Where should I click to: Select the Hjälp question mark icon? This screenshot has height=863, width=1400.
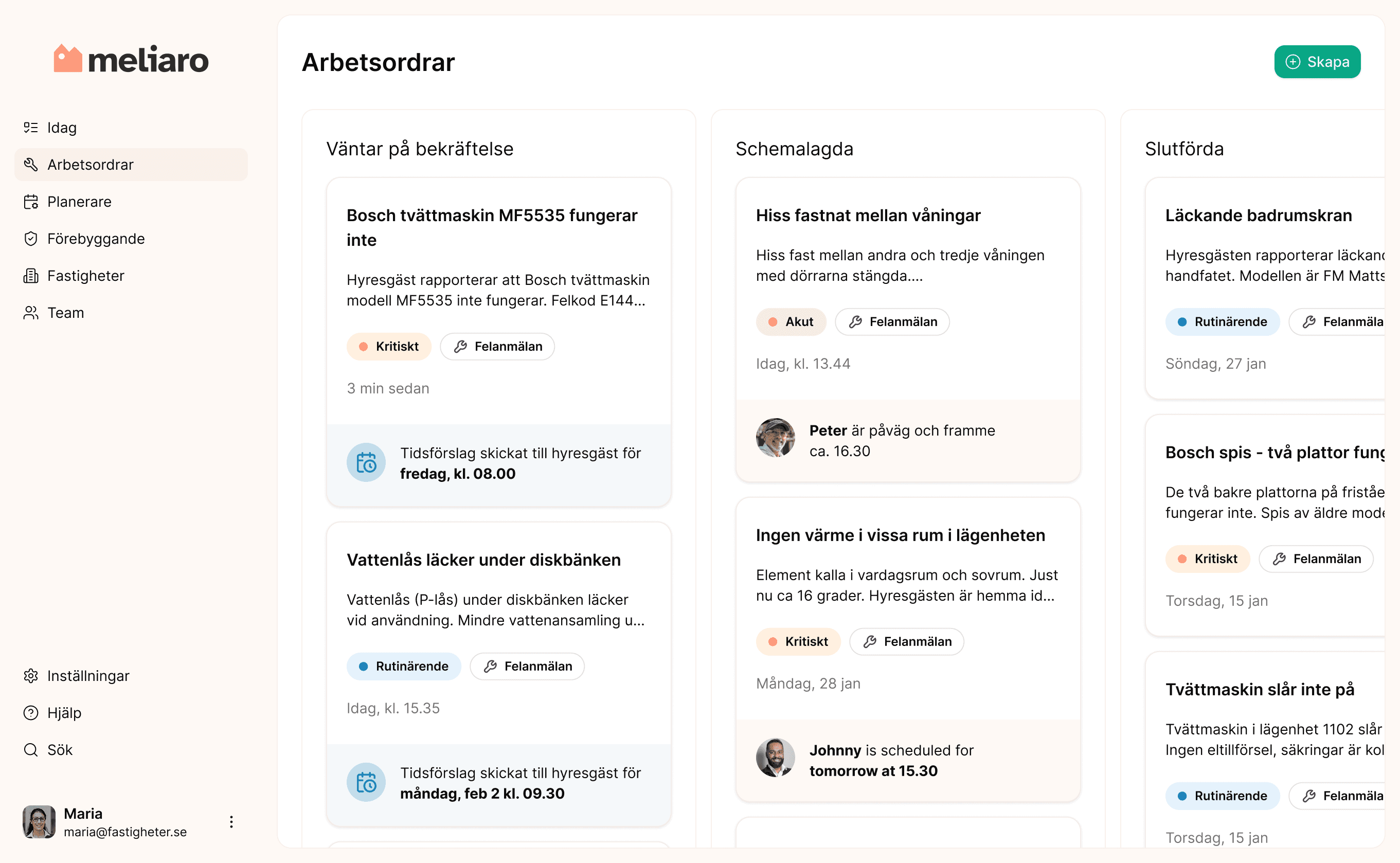(30, 713)
